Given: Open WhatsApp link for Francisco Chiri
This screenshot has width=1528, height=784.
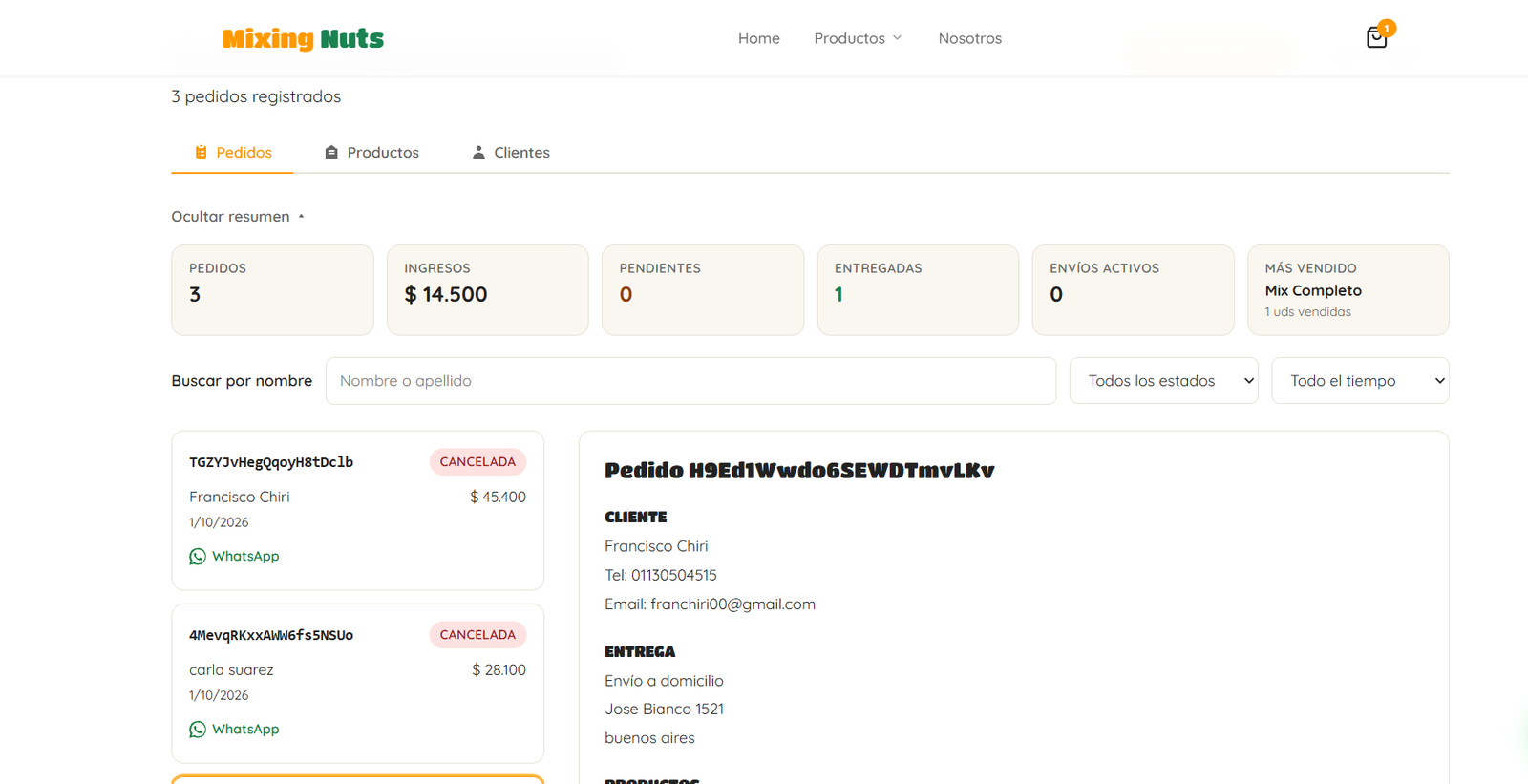Looking at the screenshot, I should [234, 557].
